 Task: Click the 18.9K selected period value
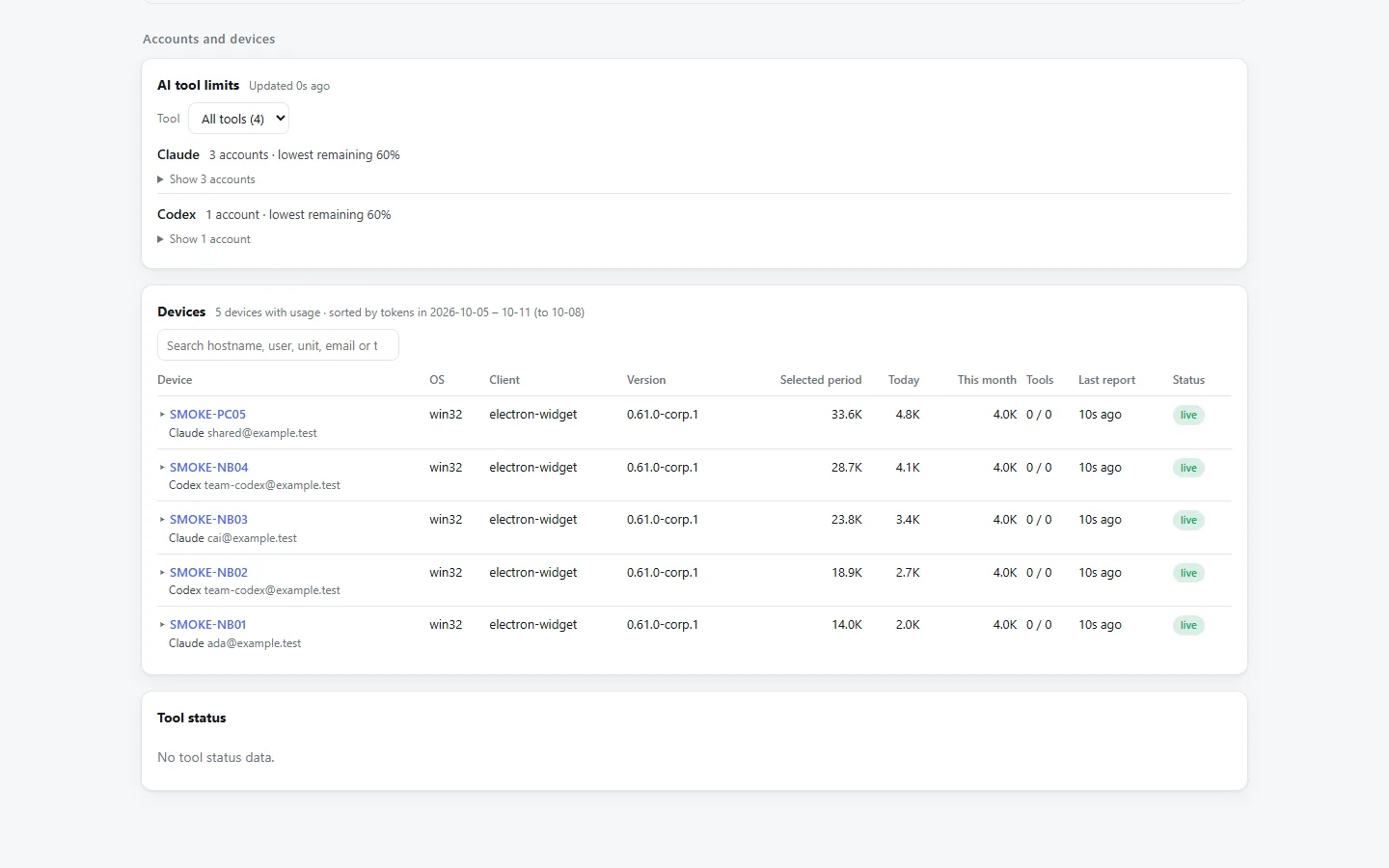[847, 572]
